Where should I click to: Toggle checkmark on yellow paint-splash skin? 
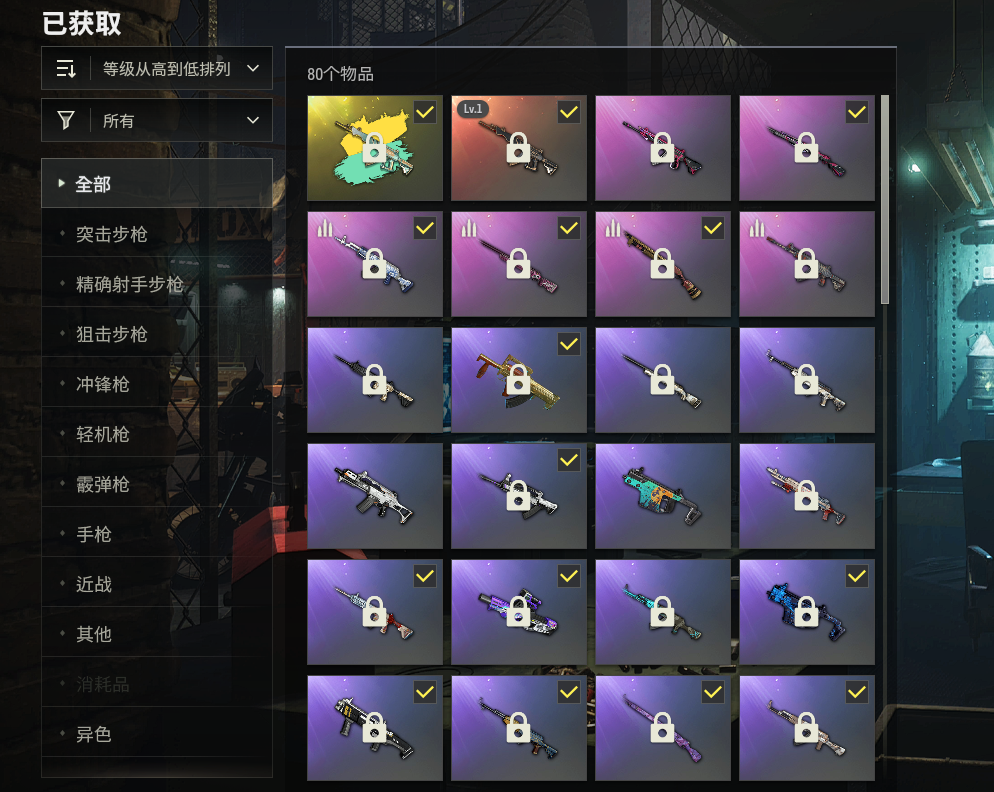pyautogui.click(x=425, y=112)
